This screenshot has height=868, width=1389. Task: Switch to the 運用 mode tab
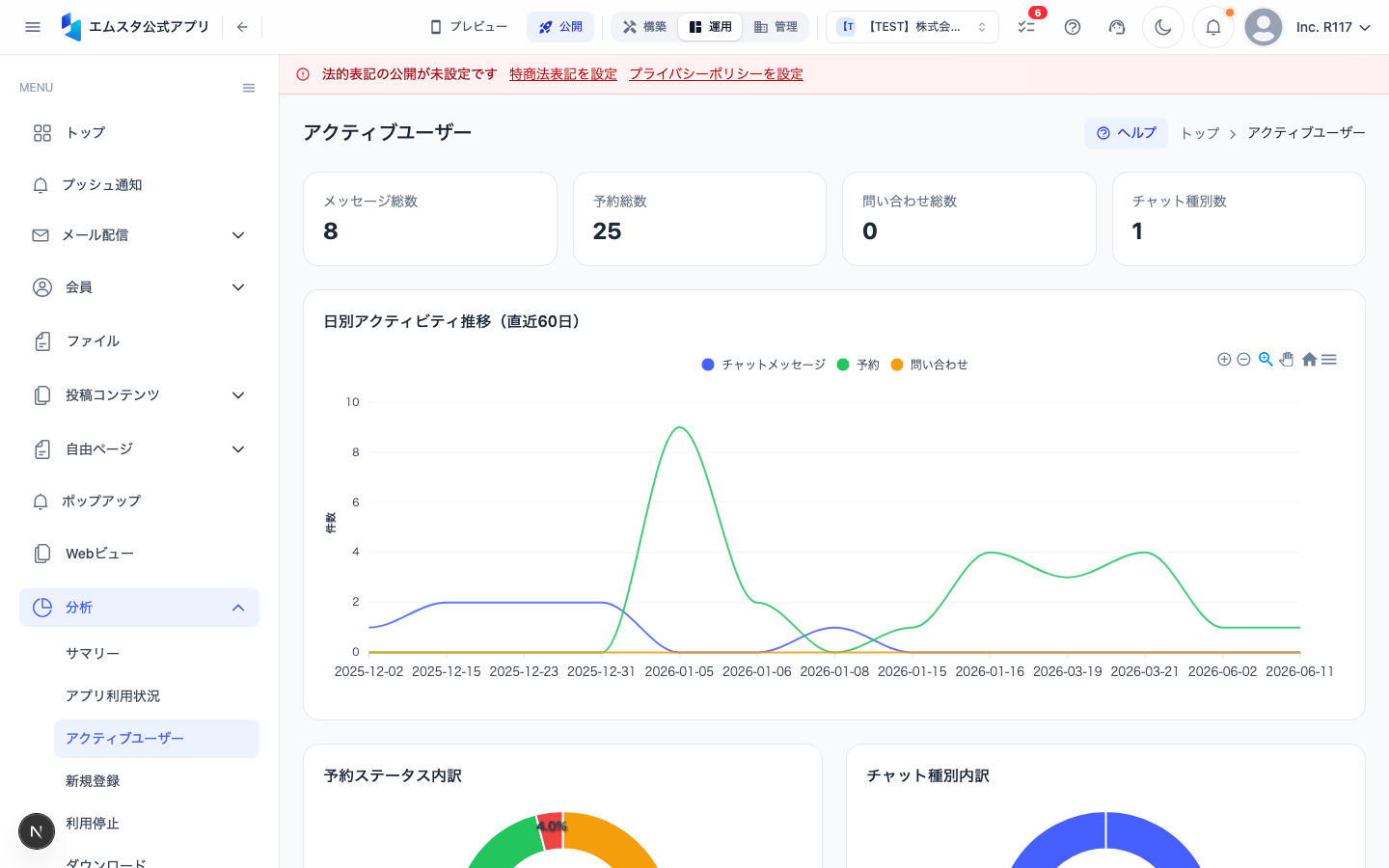tap(710, 27)
